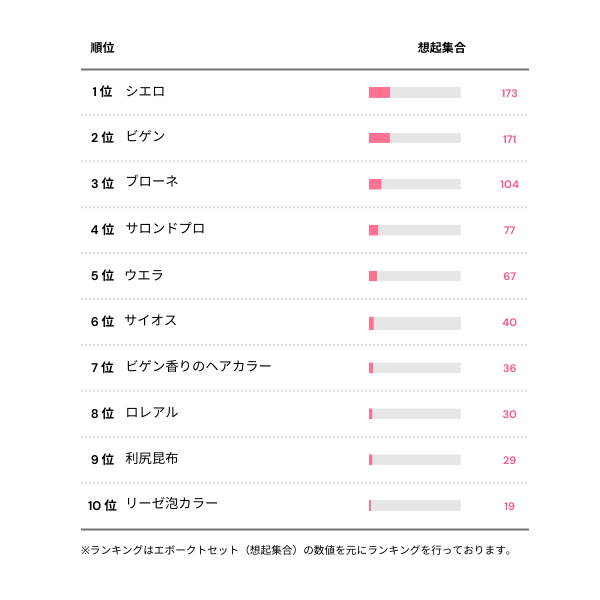This screenshot has width=600, height=600.
Task: Click the 想起集合 column header
Action: [441, 48]
